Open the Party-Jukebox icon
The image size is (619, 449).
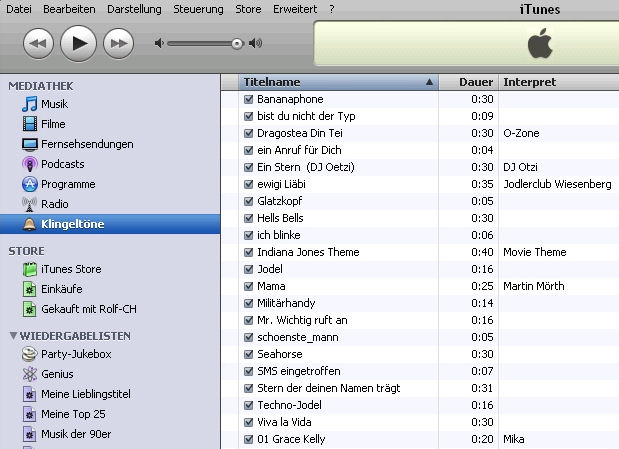30,354
